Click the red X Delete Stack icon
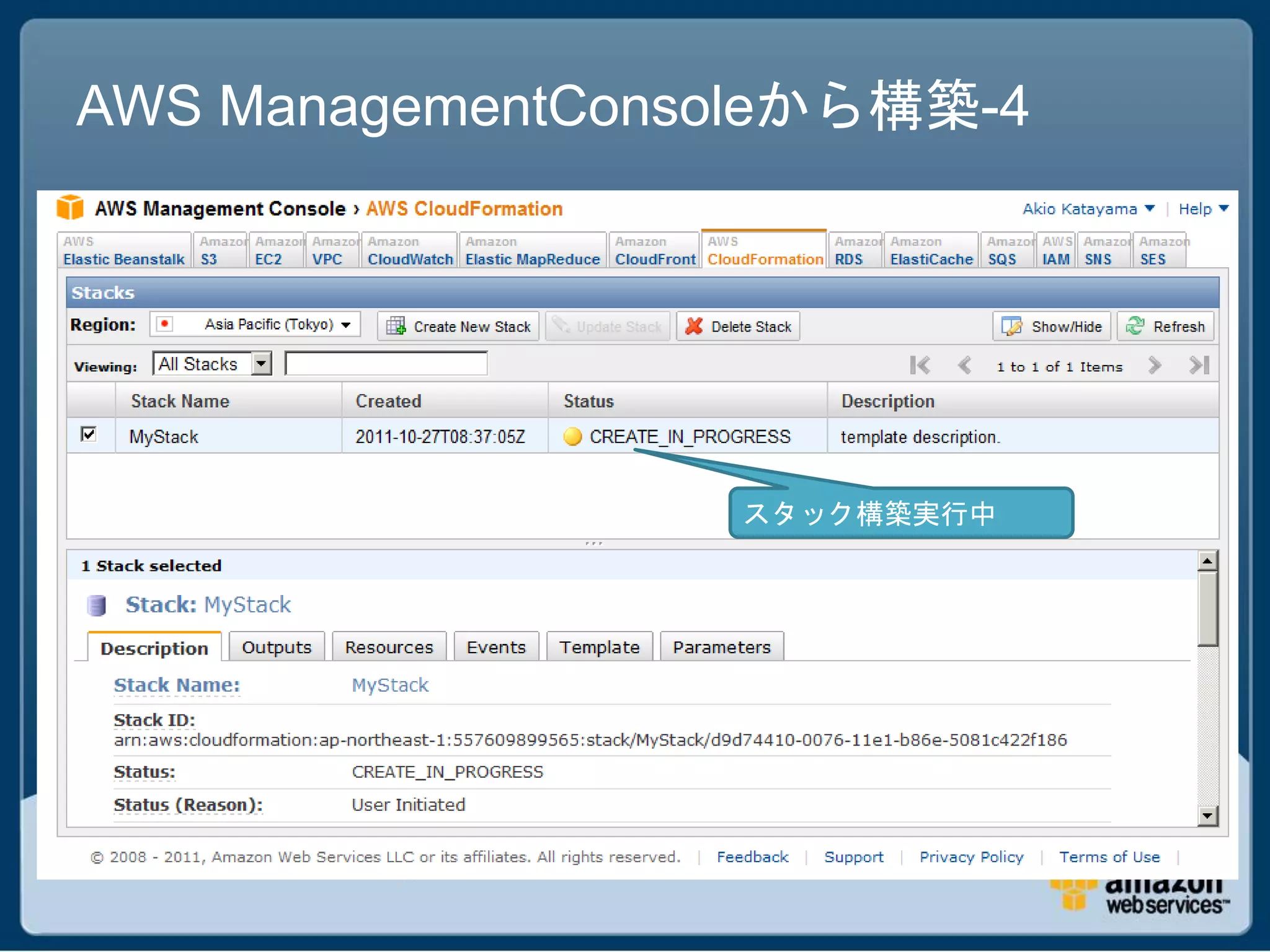The image size is (1270, 952). coord(694,326)
